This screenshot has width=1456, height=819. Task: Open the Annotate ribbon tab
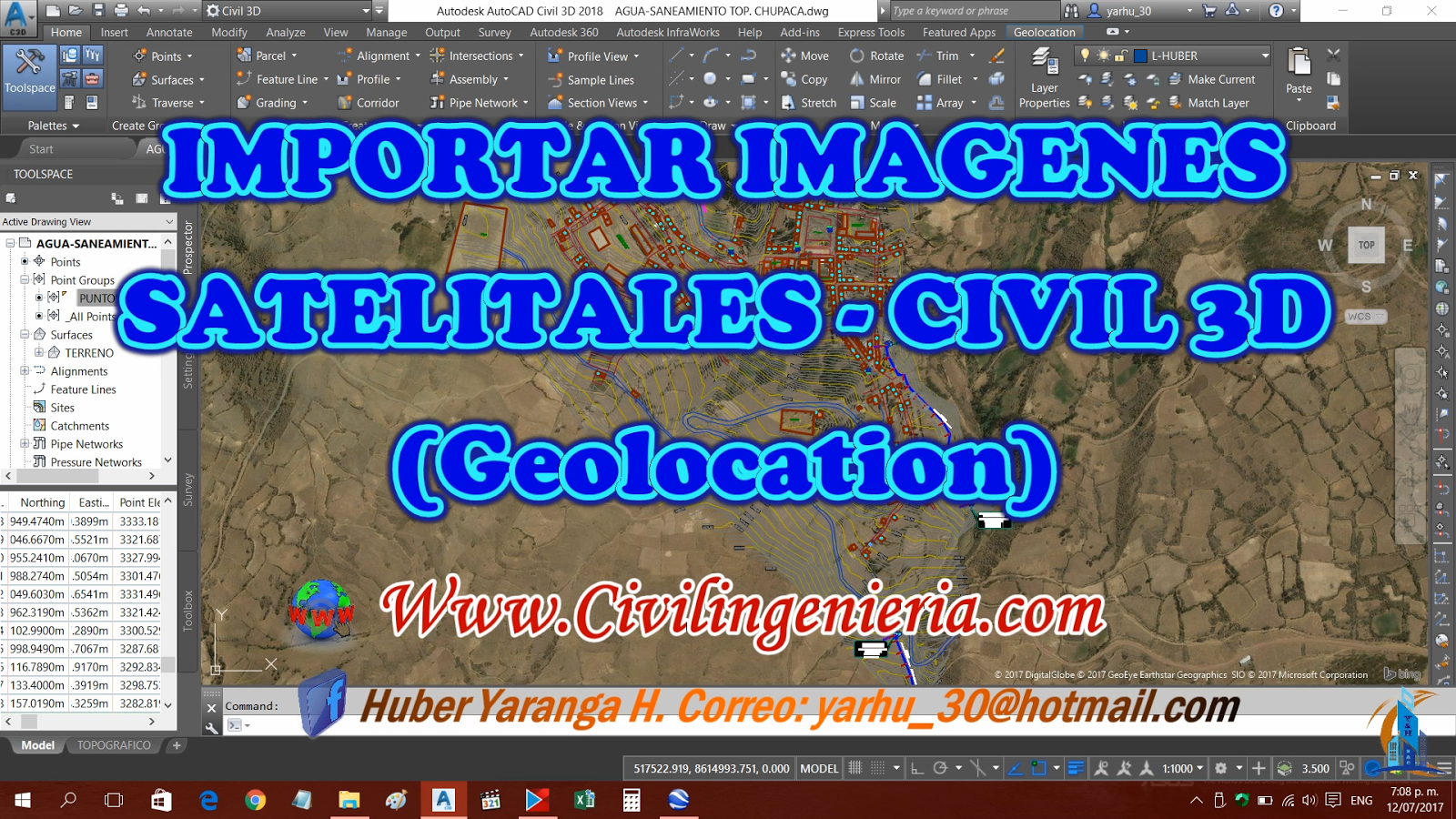click(x=169, y=32)
